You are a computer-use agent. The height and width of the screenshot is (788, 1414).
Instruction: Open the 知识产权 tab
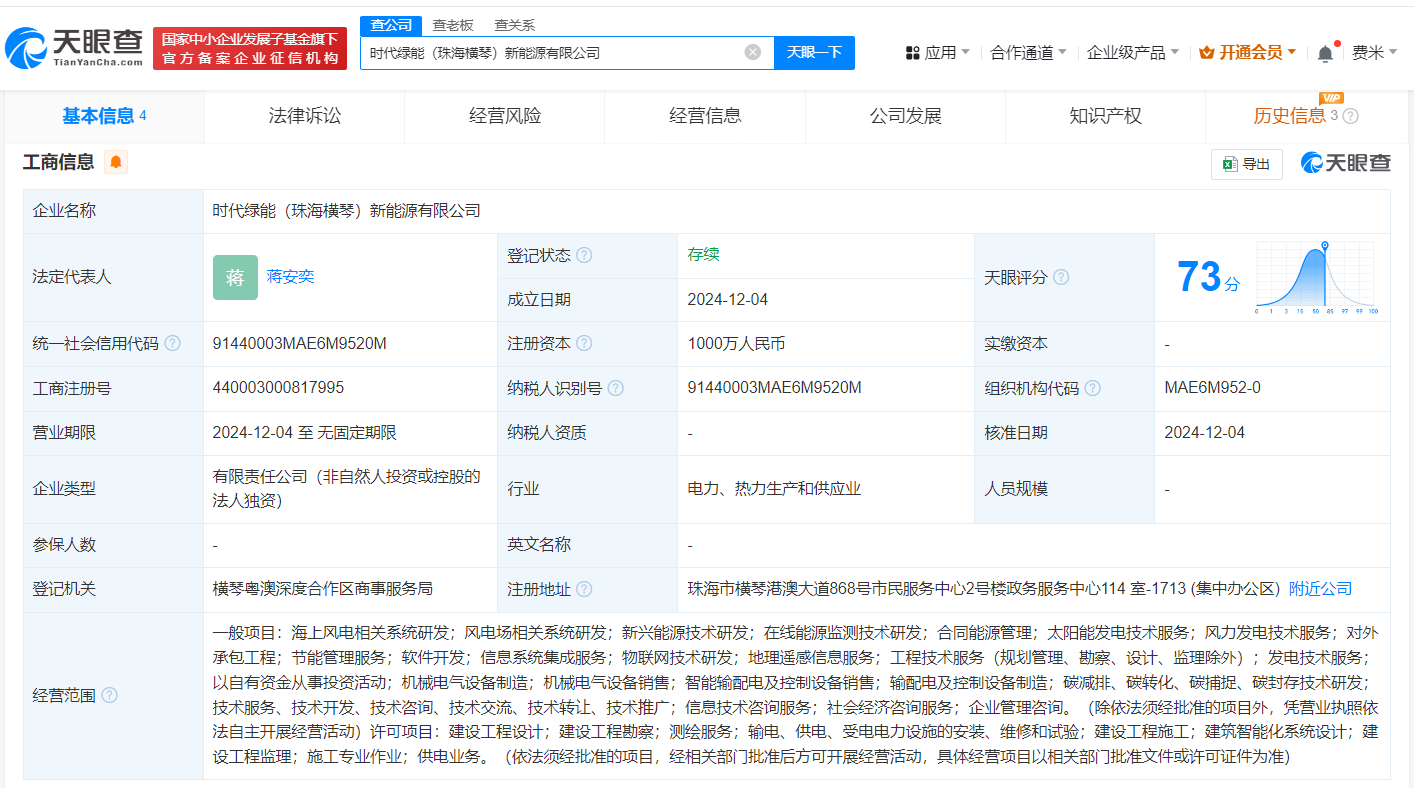tap(1105, 116)
